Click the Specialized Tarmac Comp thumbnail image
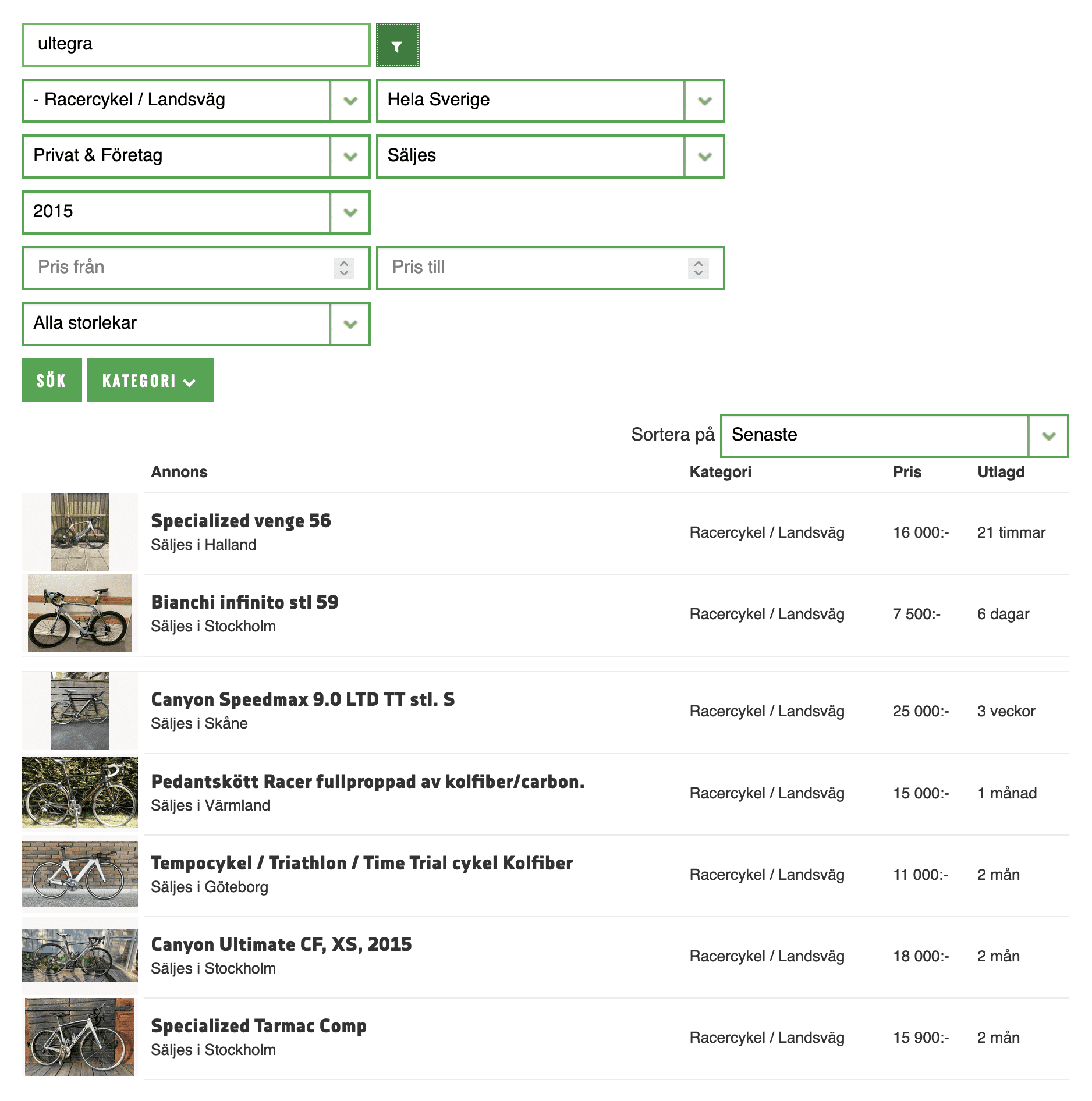The image size is (1092, 1101). coord(80,1037)
